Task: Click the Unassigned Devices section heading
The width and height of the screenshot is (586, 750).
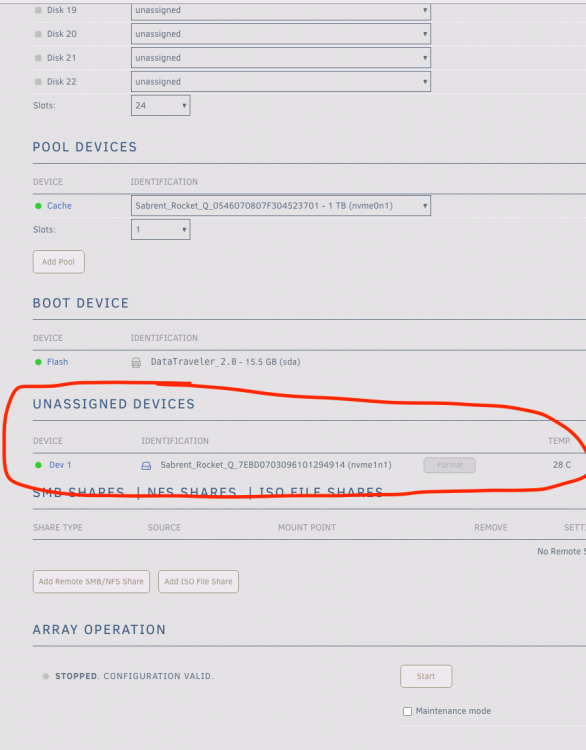Action: click(114, 404)
